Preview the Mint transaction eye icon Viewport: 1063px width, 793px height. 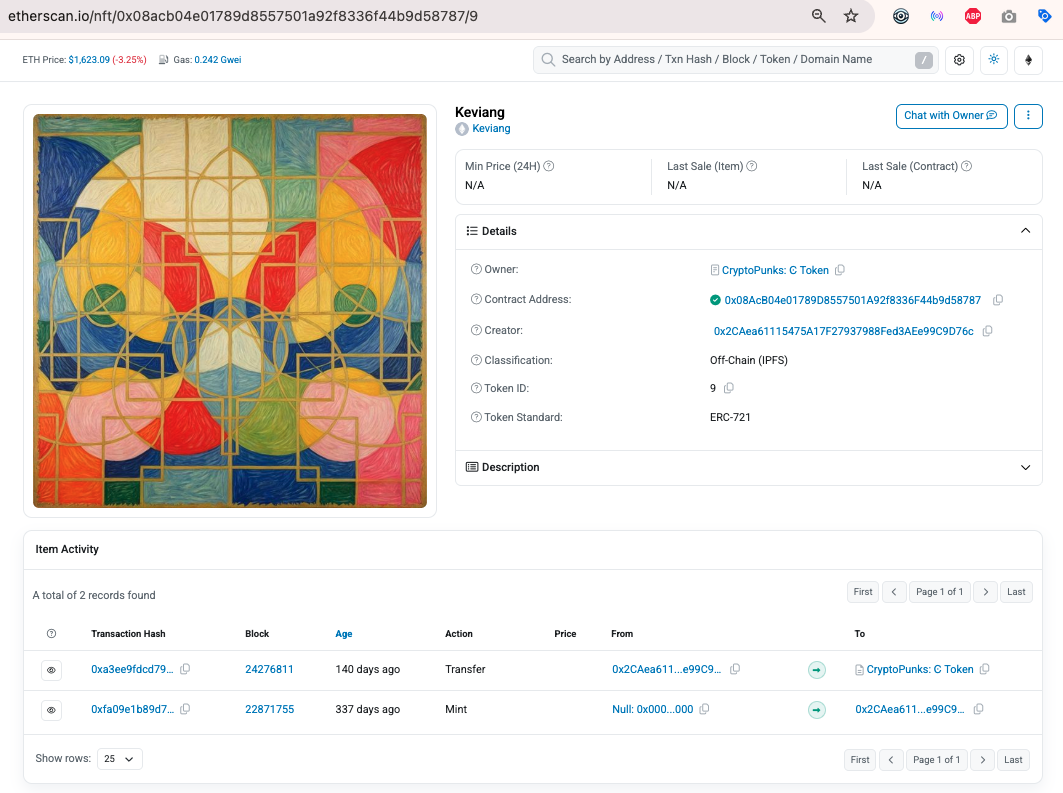point(52,710)
